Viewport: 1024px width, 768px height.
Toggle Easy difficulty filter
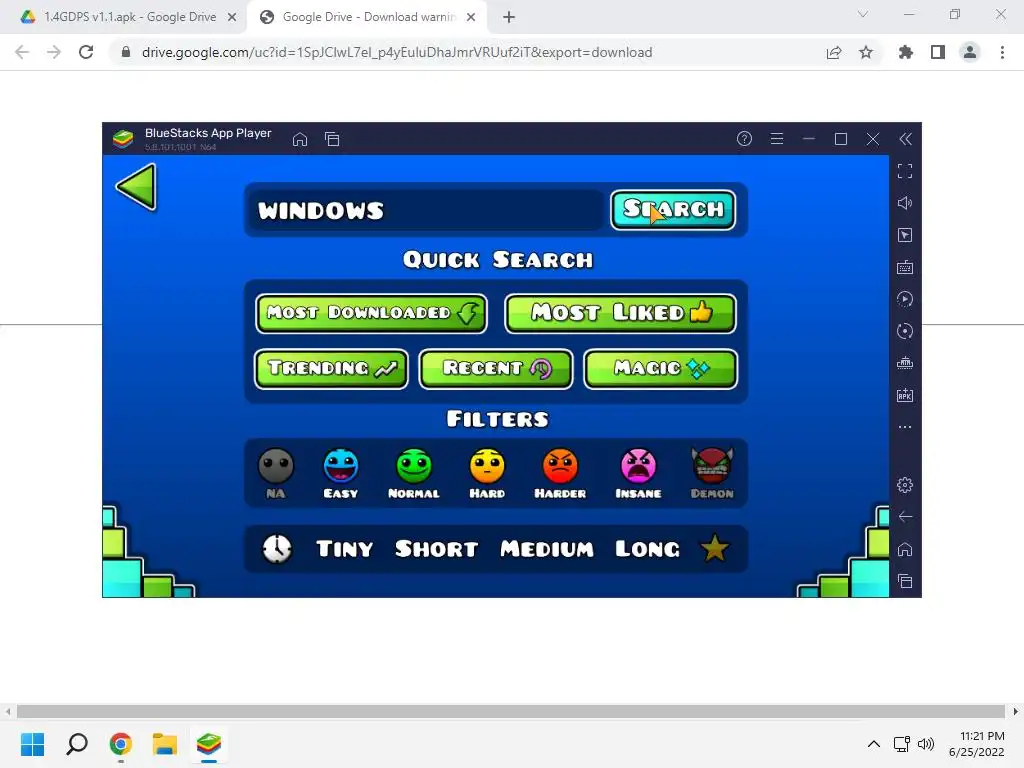pyautogui.click(x=341, y=473)
